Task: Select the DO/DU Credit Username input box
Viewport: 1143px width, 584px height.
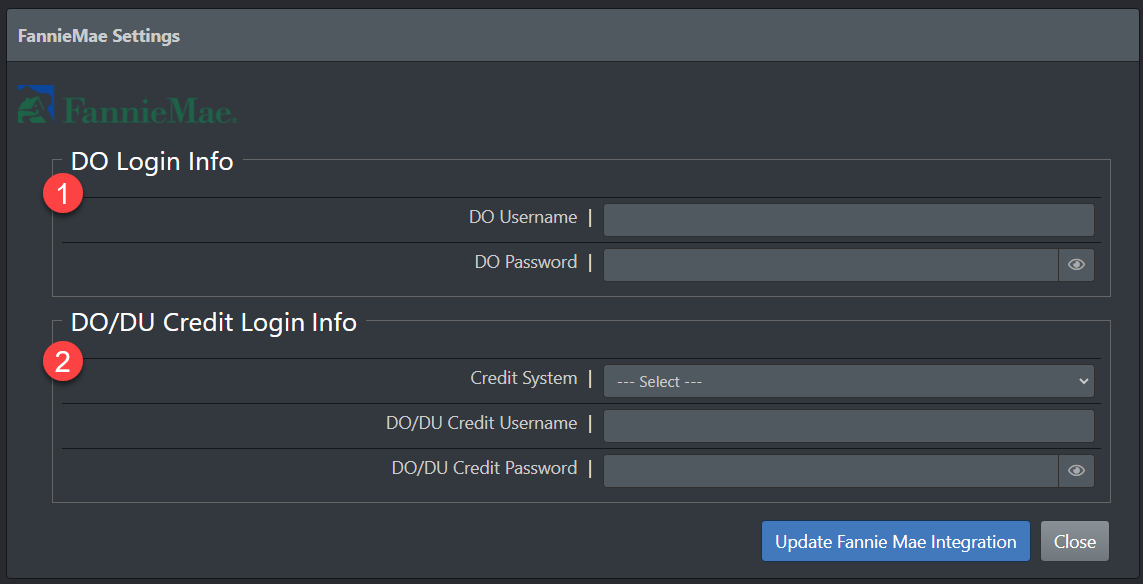Action: (848, 426)
